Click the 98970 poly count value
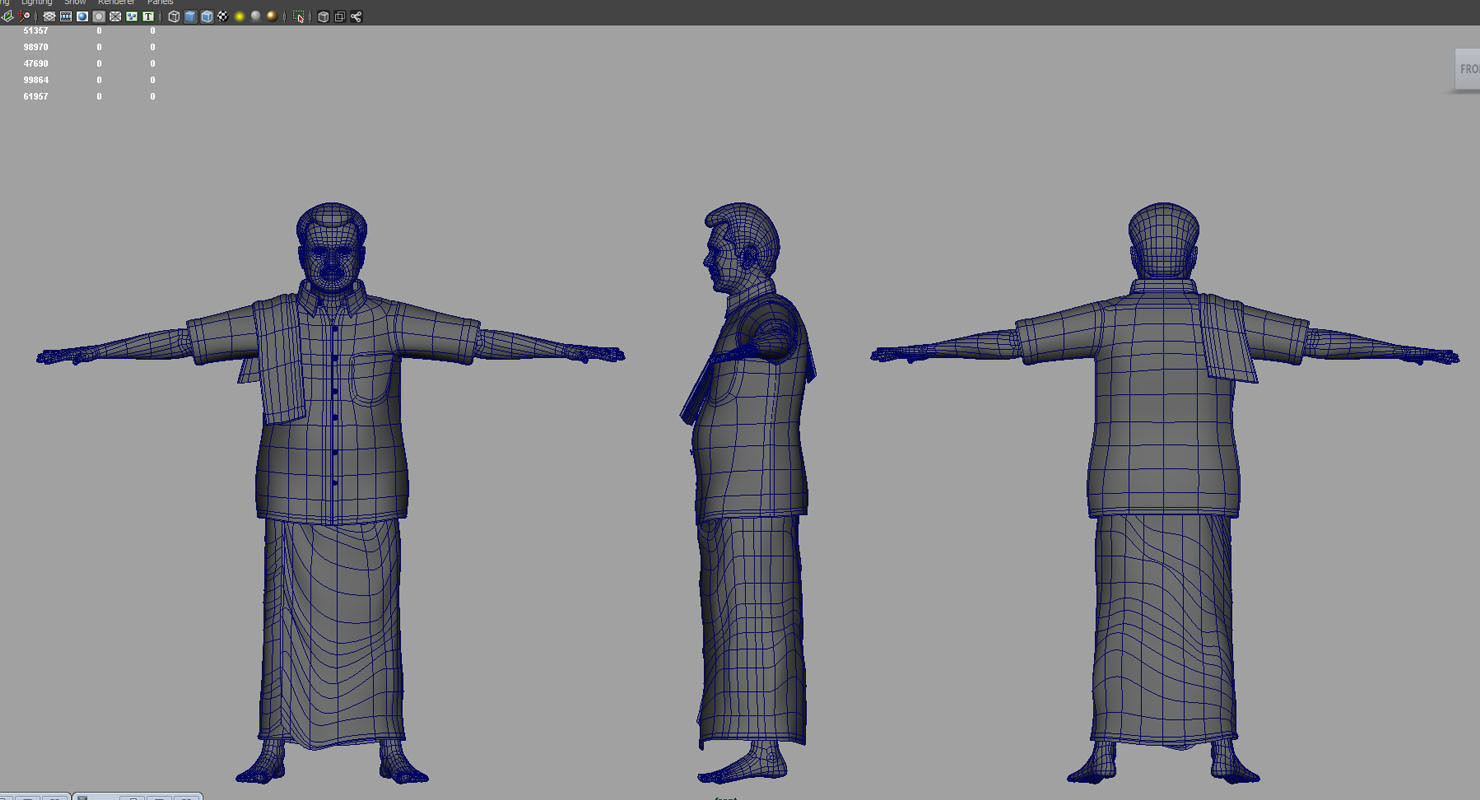1480x800 pixels. (36, 47)
